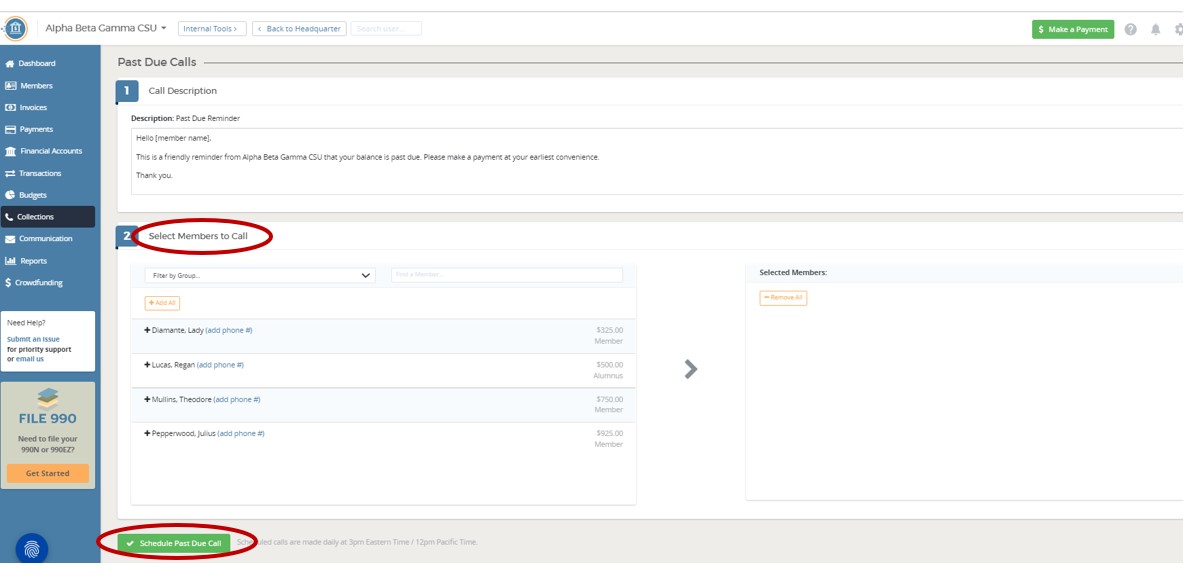Open the Filter by Group dropdown

coord(259,275)
